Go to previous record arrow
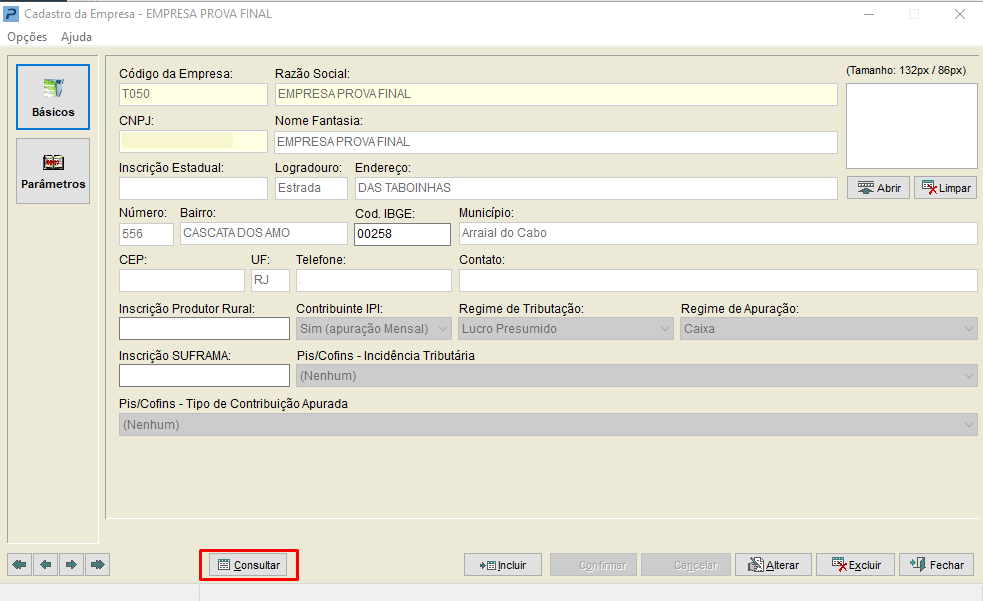Screen dimensions: 983x601 click(45, 565)
